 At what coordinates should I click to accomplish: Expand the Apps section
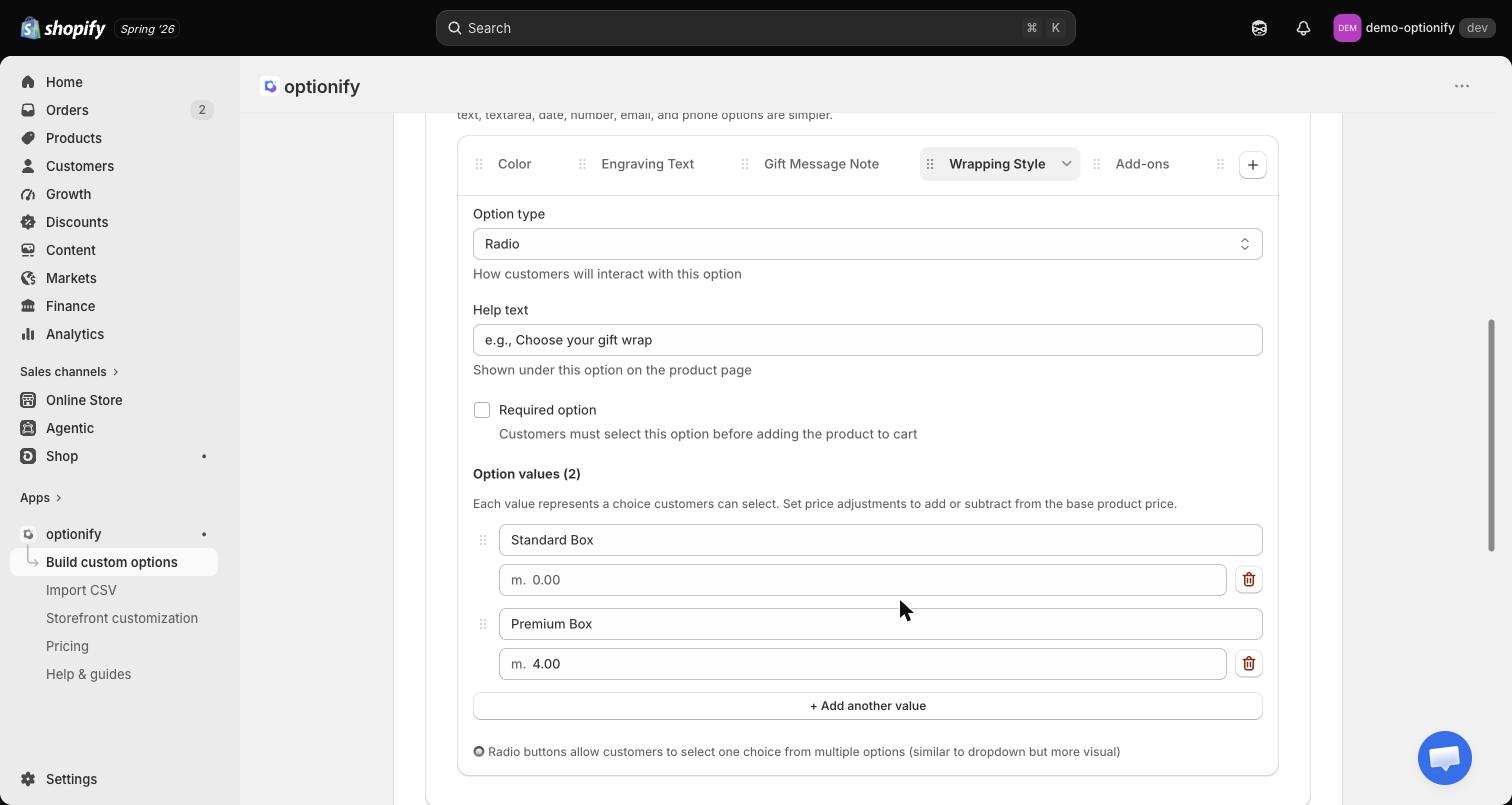tap(41, 498)
